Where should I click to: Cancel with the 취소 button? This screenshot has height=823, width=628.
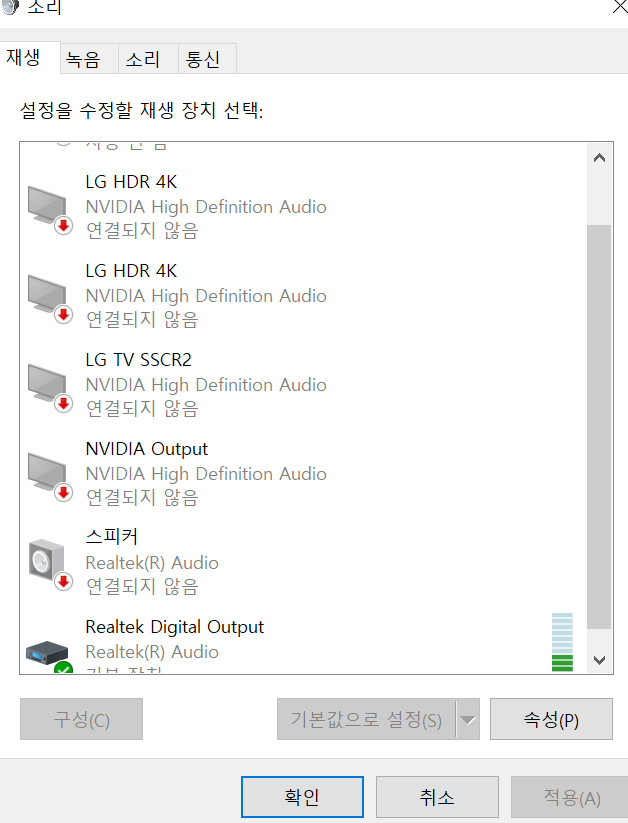437,797
